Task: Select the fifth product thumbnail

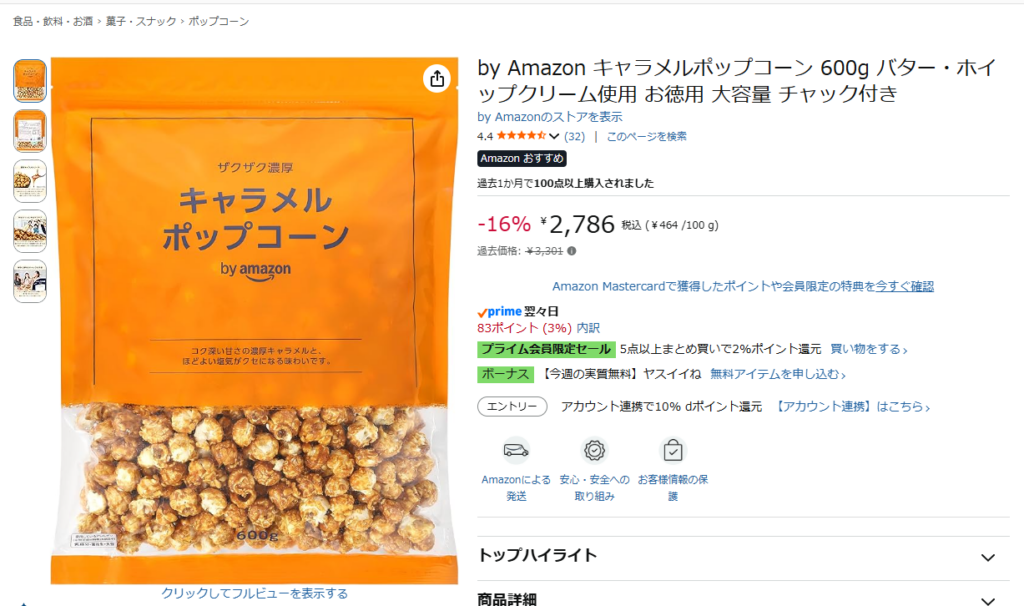Action: [x=30, y=281]
